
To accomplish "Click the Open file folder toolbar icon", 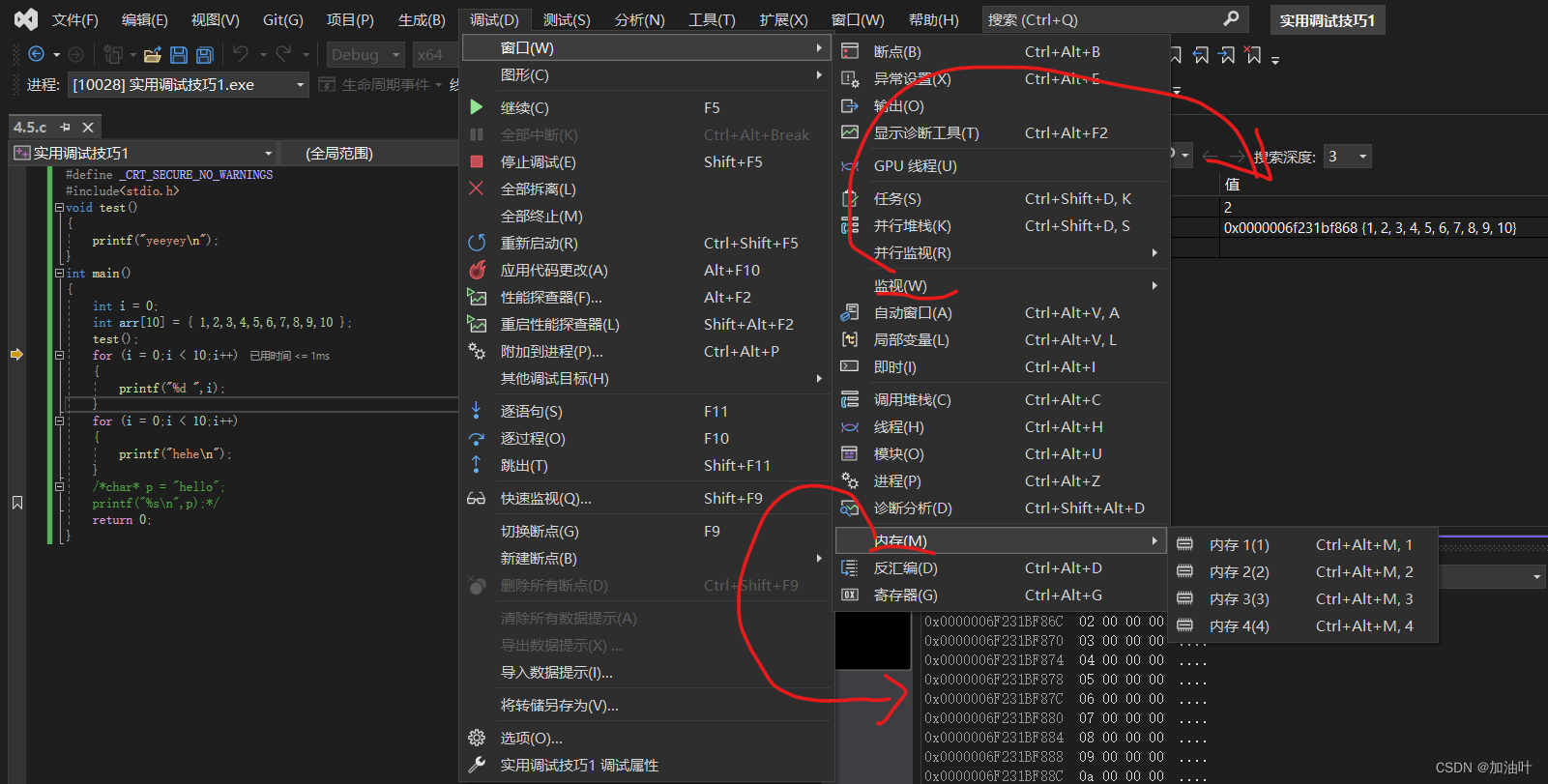I will [x=152, y=55].
